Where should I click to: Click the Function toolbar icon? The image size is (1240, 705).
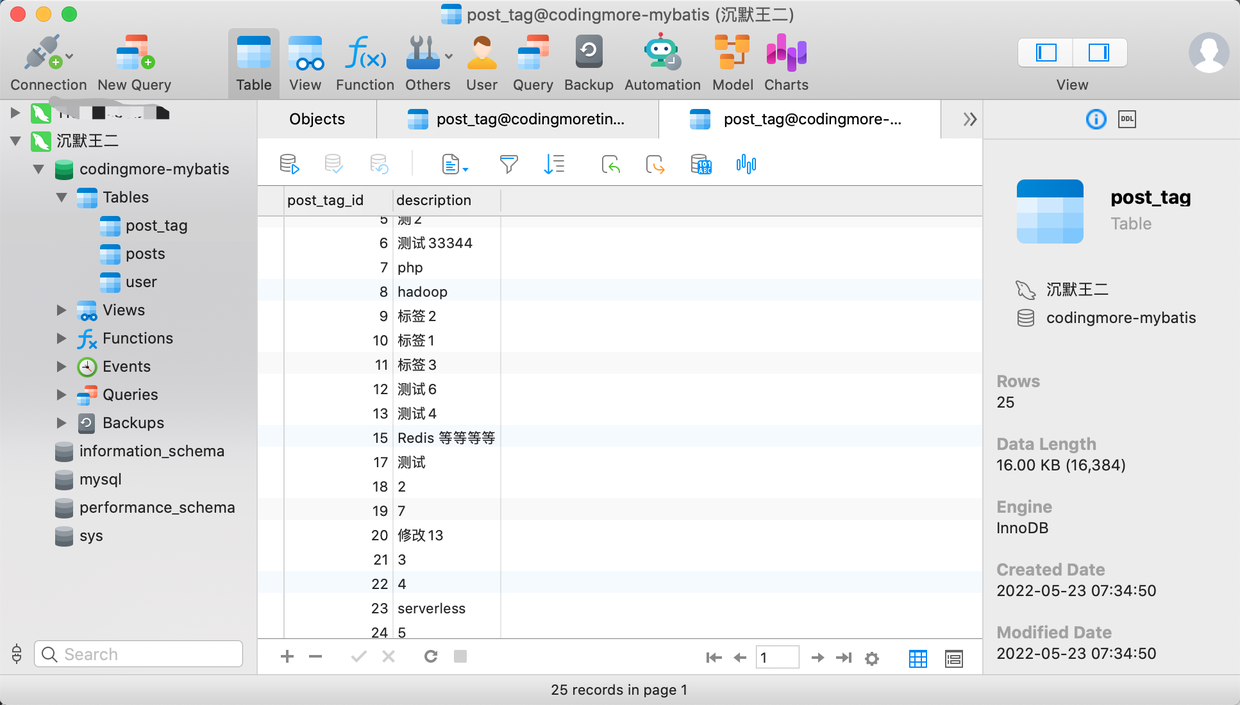click(365, 62)
